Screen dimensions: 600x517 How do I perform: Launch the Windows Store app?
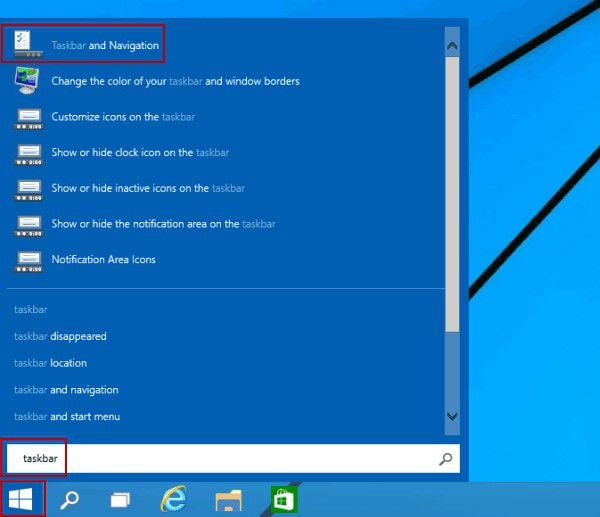point(283,499)
